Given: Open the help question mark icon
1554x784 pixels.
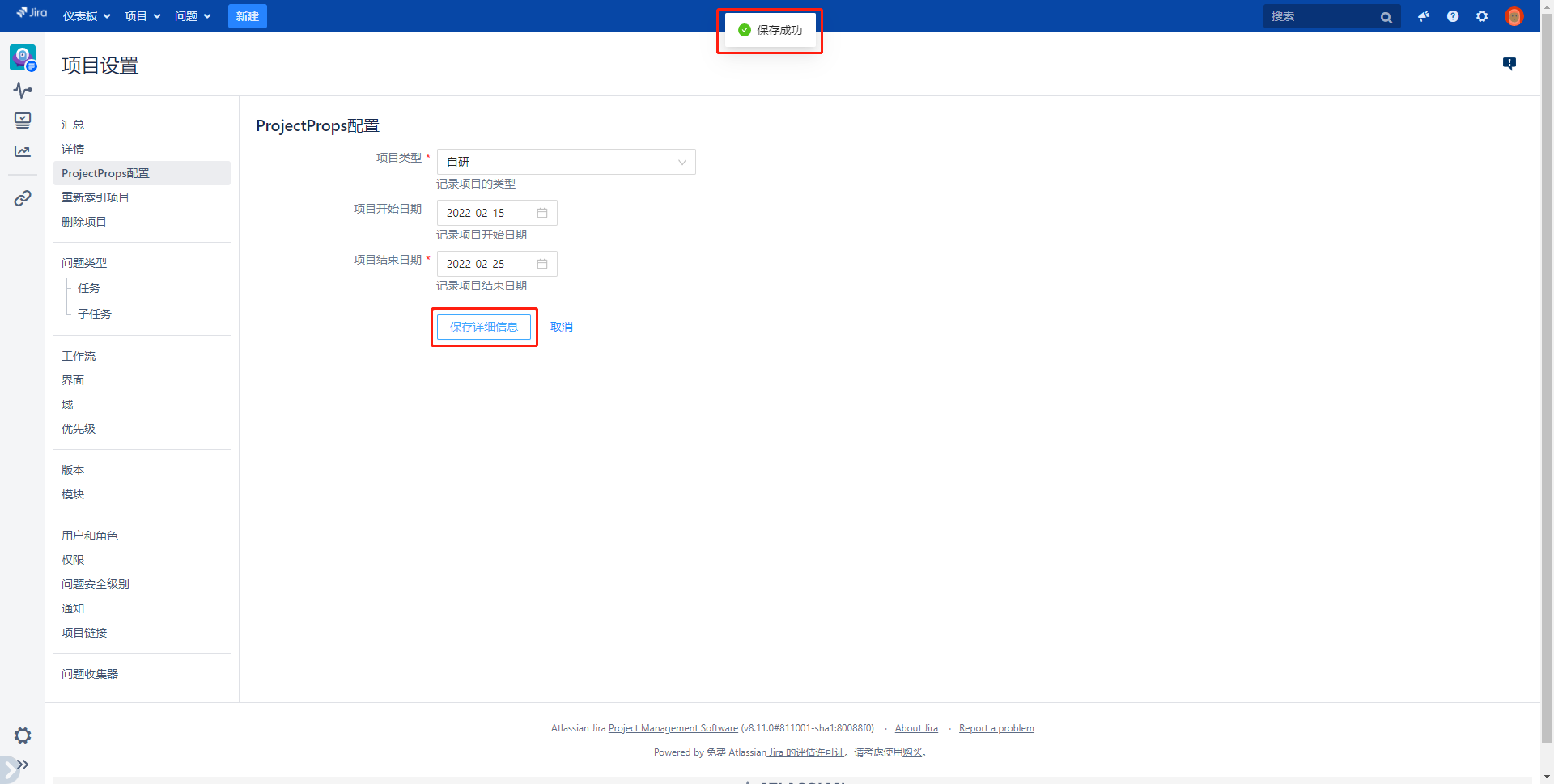Looking at the screenshot, I should click(1453, 16).
